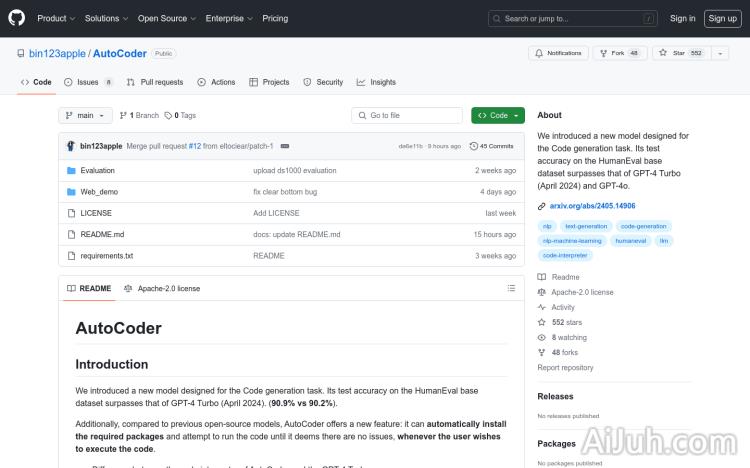The image size is (750, 468).
Task: Open the green Code dropdown button
Action: (498, 115)
